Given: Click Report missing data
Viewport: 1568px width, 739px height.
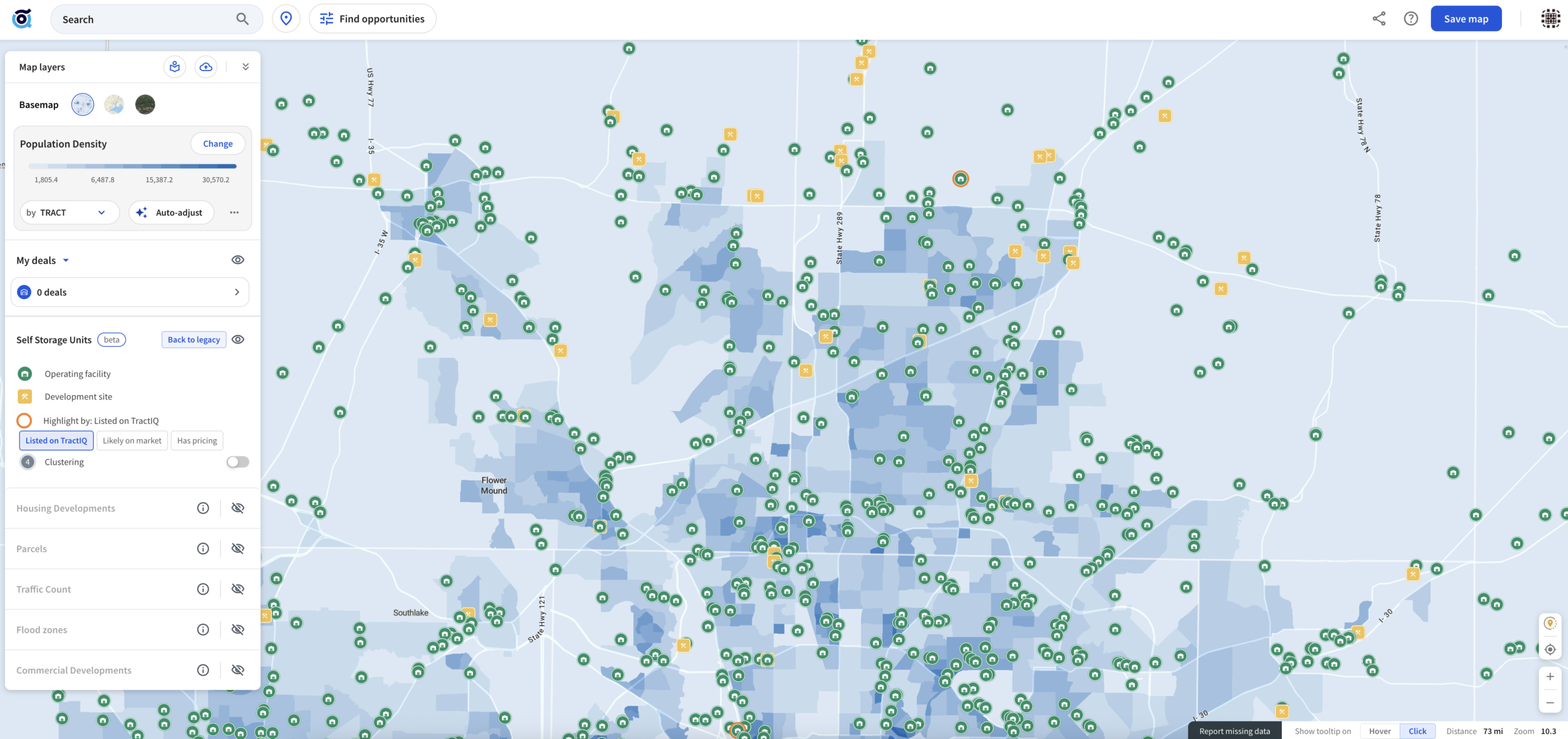Looking at the screenshot, I should coord(1235,731).
